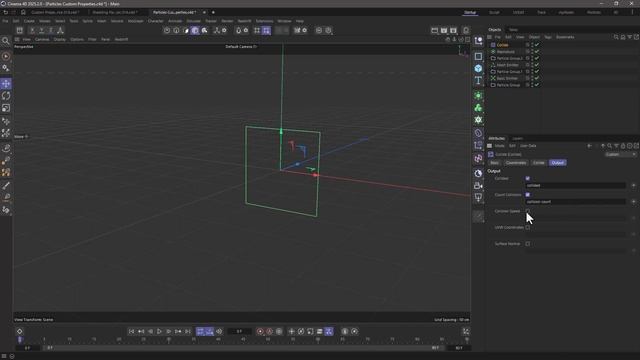640x360 pixels.
Task: Open the hamburger menu in Attributes panel
Action: point(490,146)
